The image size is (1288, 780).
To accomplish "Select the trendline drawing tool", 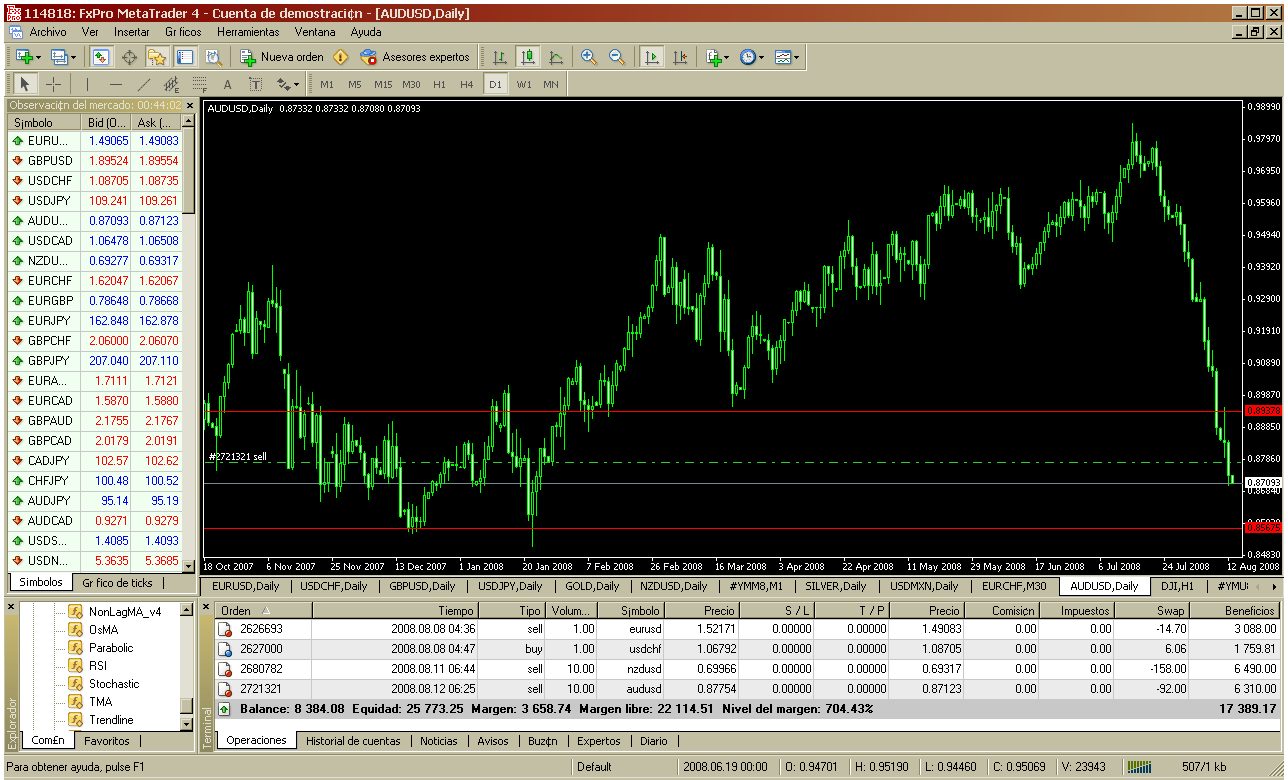I will 143,84.
